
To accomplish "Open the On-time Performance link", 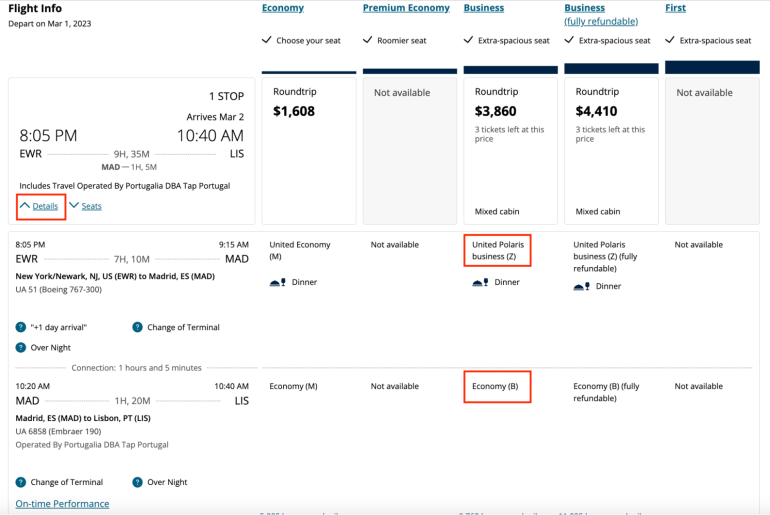I will point(62,504).
